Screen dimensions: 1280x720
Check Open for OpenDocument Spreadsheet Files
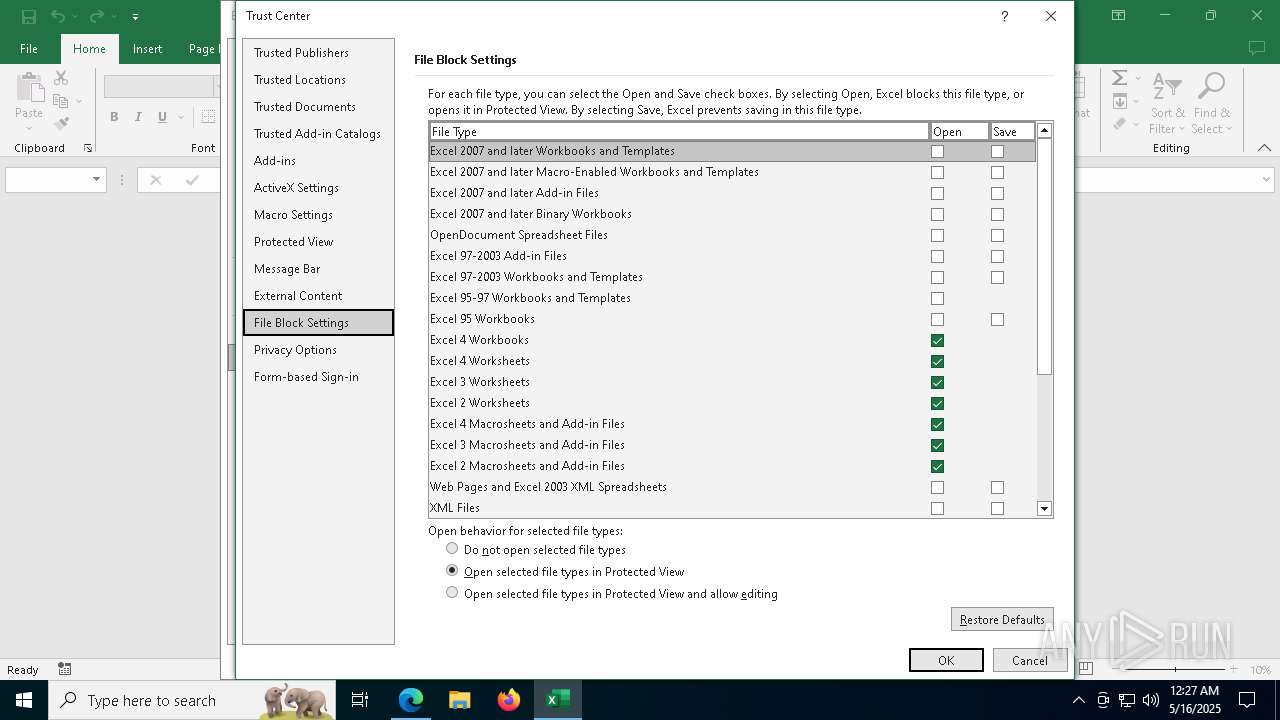tap(937, 235)
